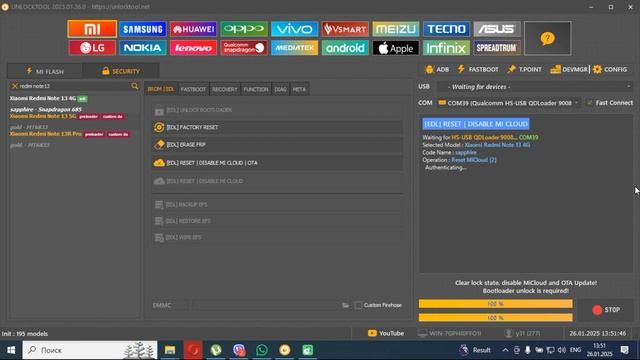Click the model search field

pyautogui.click(x=74, y=86)
